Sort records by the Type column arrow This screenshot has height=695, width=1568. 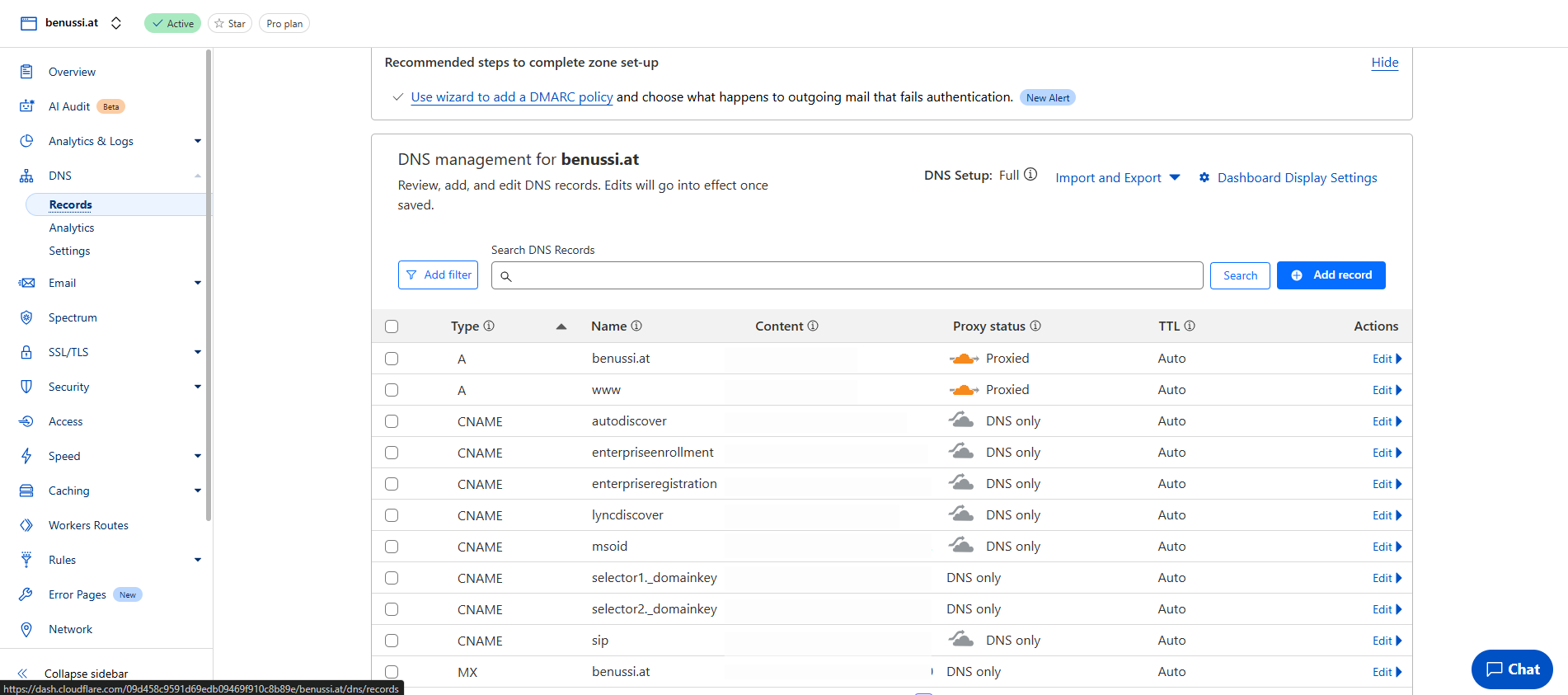pyautogui.click(x=561, y=326)
